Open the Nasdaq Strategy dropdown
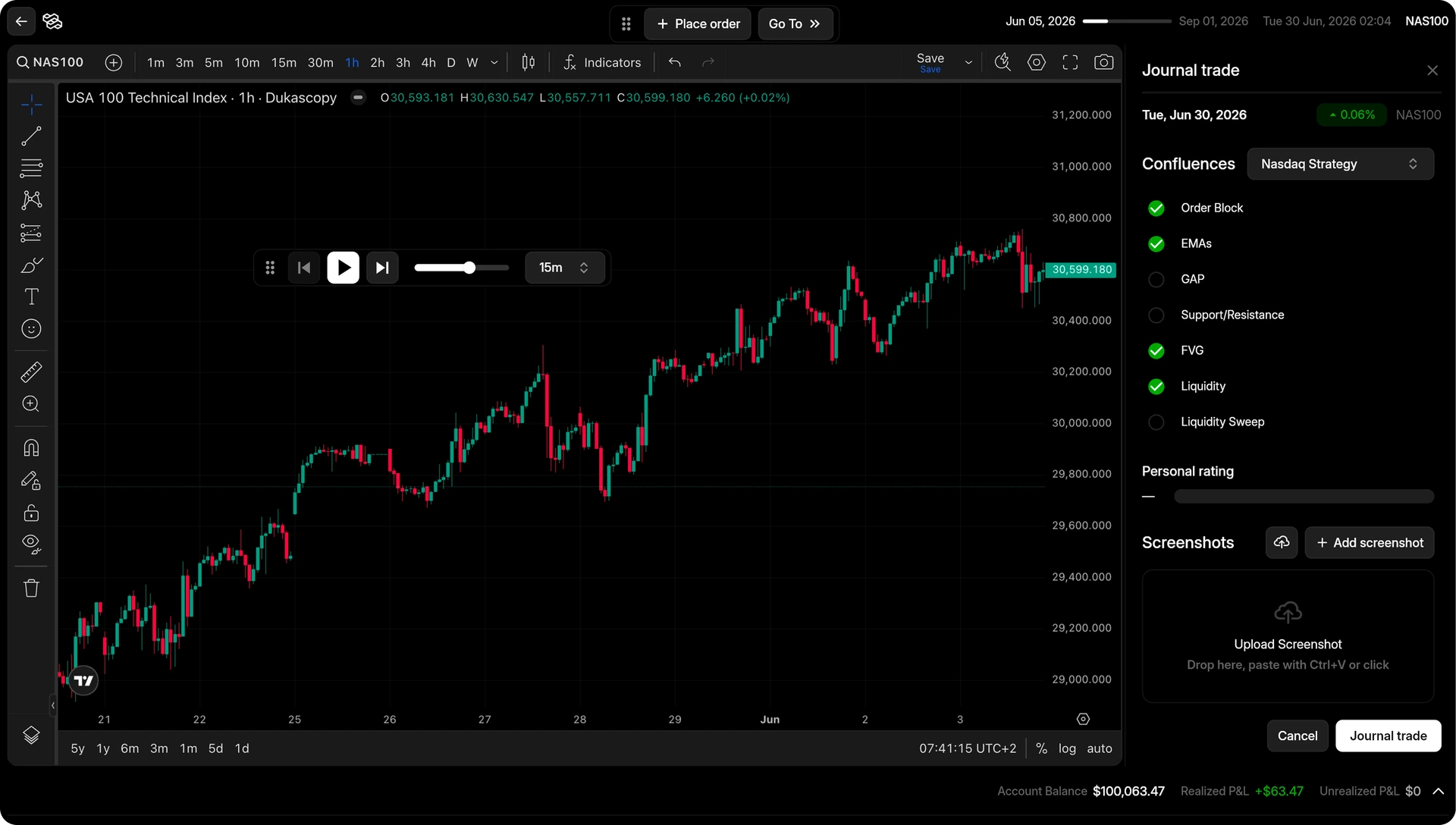Screen dimensions: 1456x825 [x=1340, y=164]
